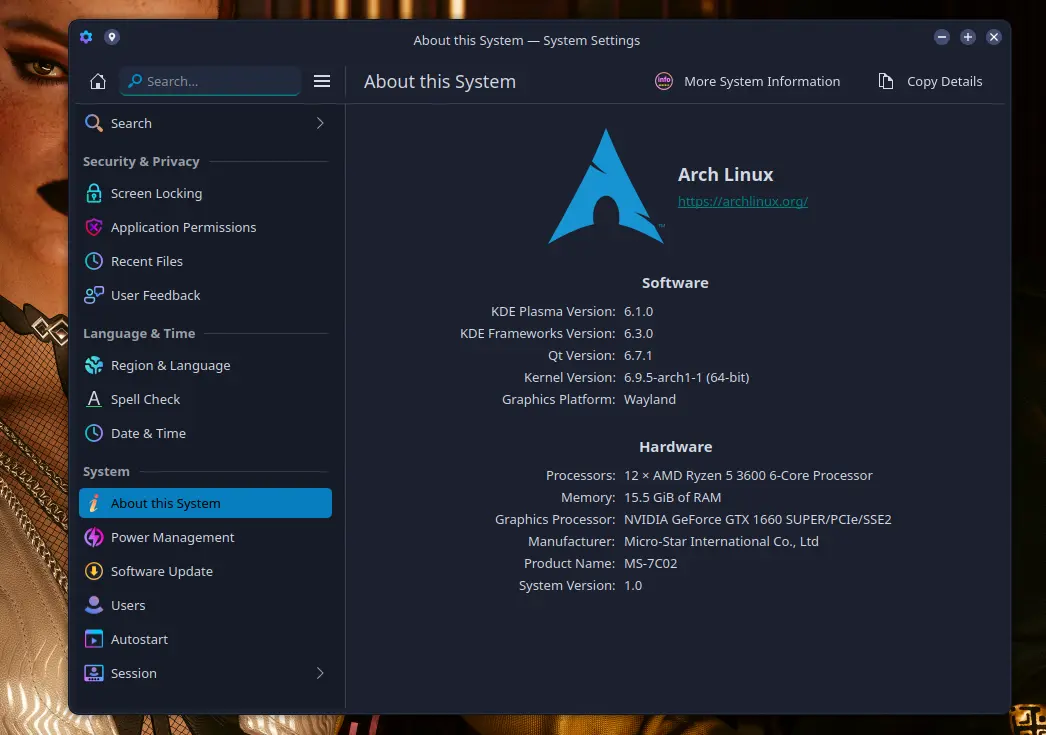Click the More System Information info icon
The width and height of the screenshot is (1046, 735).
click(664, 81)
